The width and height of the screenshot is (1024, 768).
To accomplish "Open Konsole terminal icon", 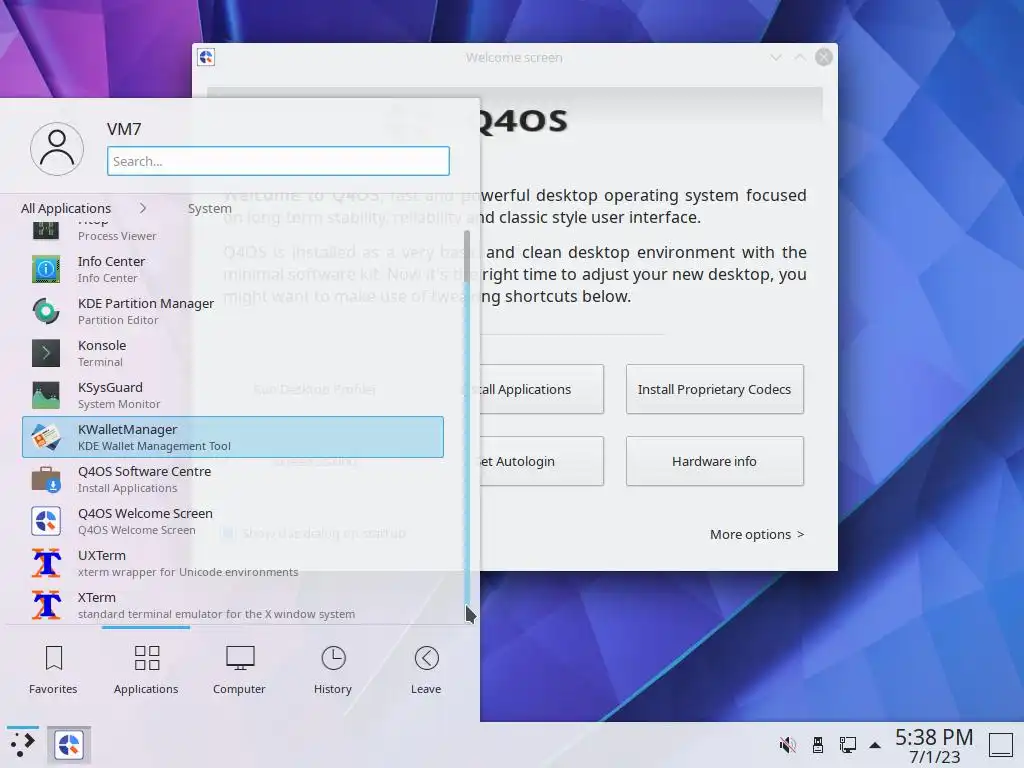I will [46, 353].
